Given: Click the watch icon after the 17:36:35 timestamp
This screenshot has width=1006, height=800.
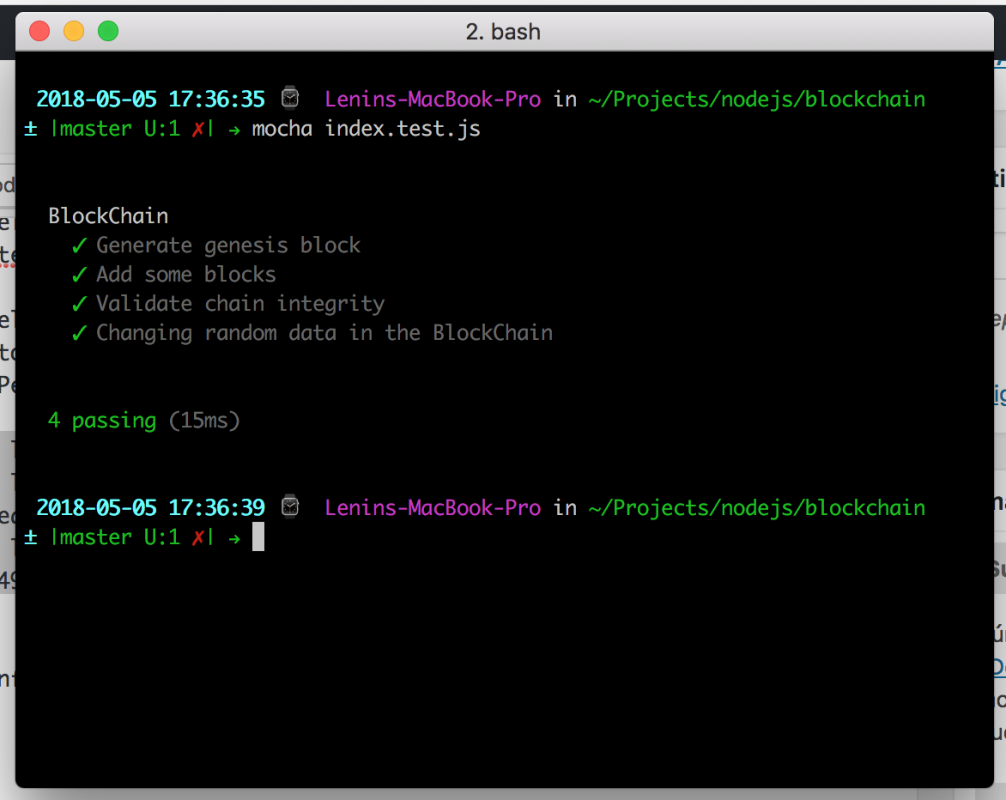Looking at the screenshot, I should 290,99.
